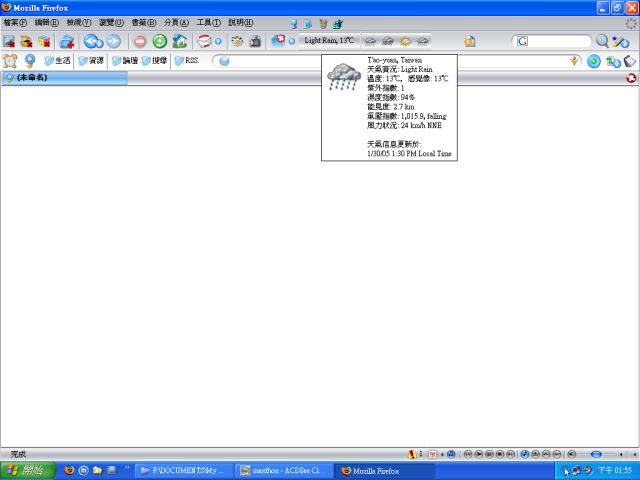Click the Forward arrow button
640x480 pixels.
[x=114, y=41]
